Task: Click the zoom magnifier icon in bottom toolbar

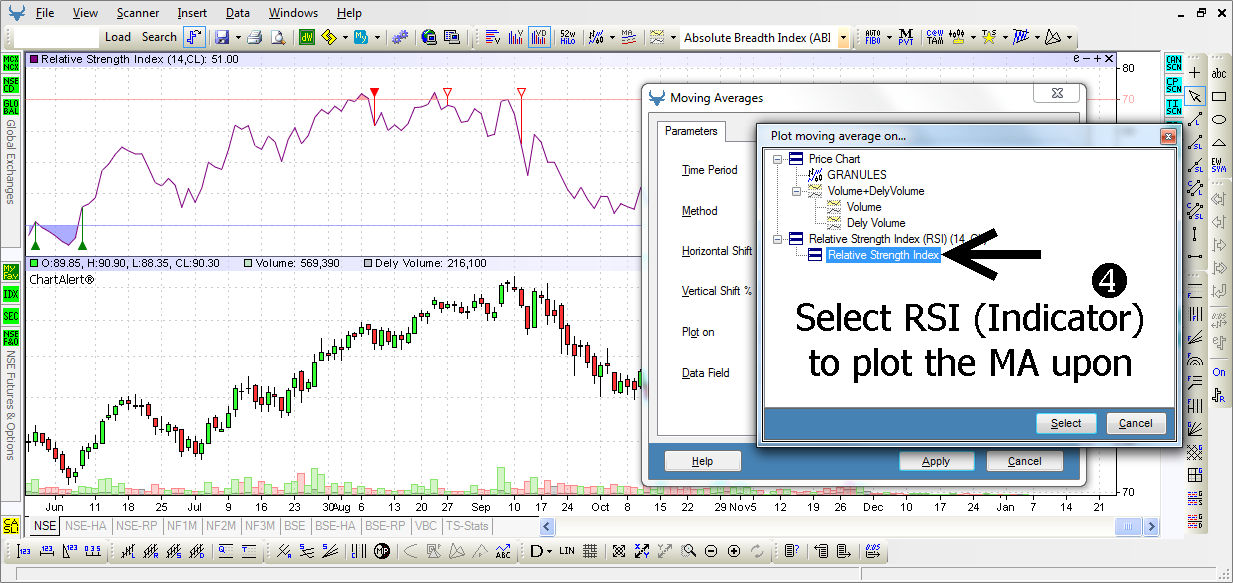Action: [688, 551]
